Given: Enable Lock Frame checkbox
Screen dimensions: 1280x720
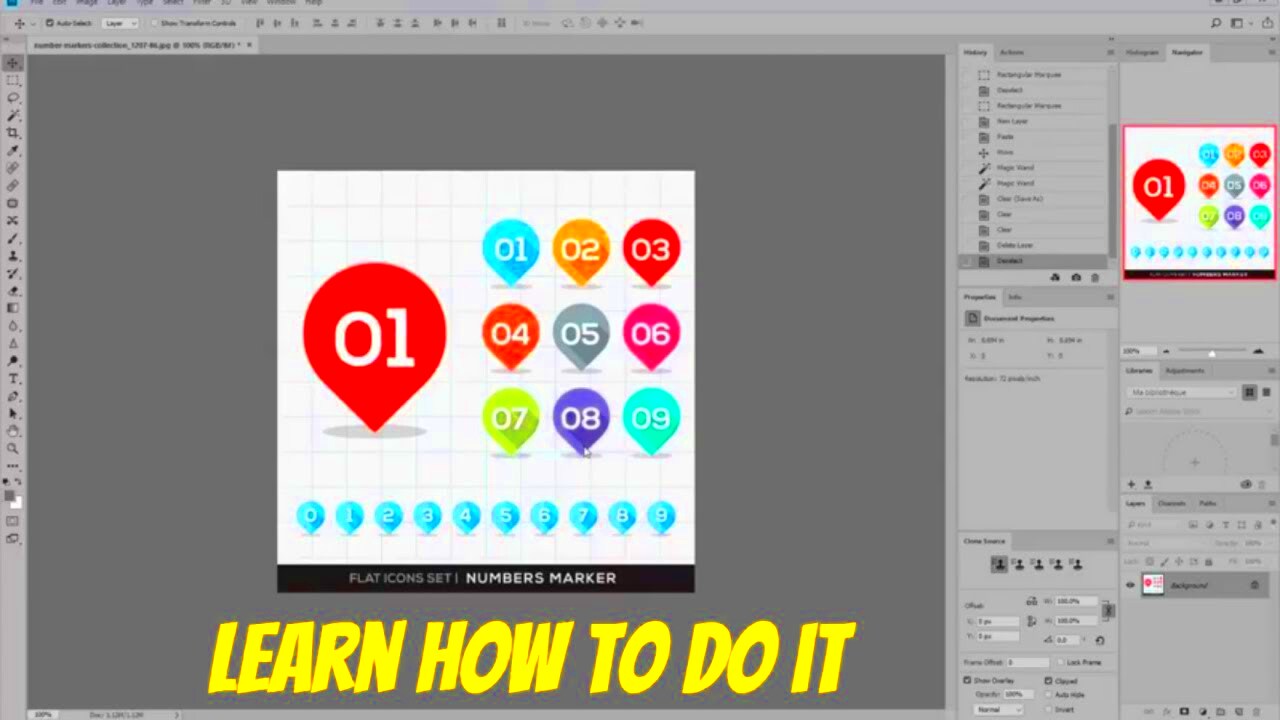Looking at the screenshot, I should pyautogui.click(x=1060, y=662).
